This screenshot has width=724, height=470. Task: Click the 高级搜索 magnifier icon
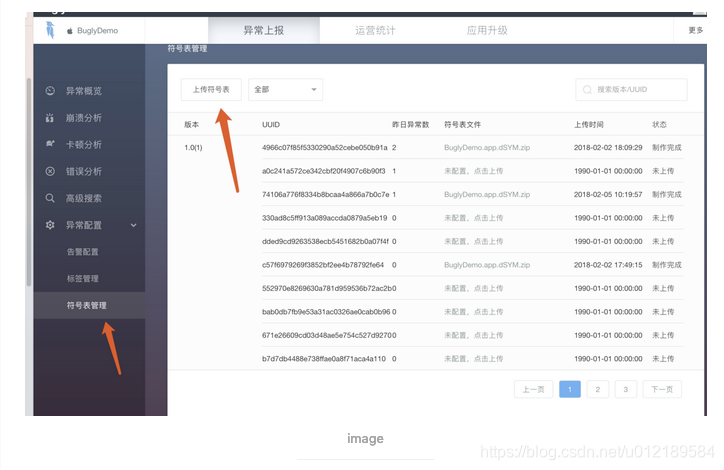(50, 198)
